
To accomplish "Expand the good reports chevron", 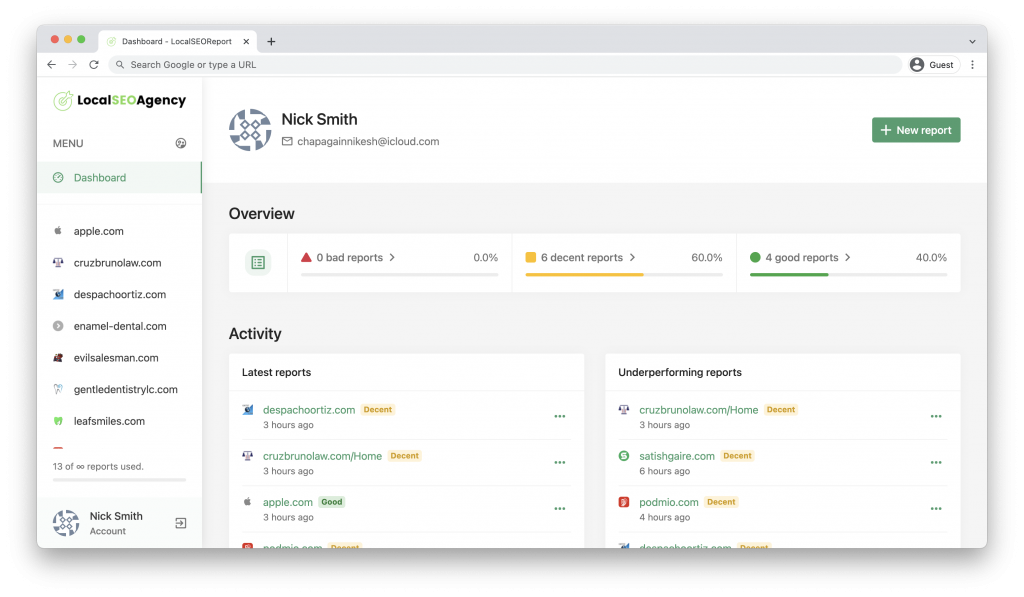I will pyautogui.click(x=848, y=257).
